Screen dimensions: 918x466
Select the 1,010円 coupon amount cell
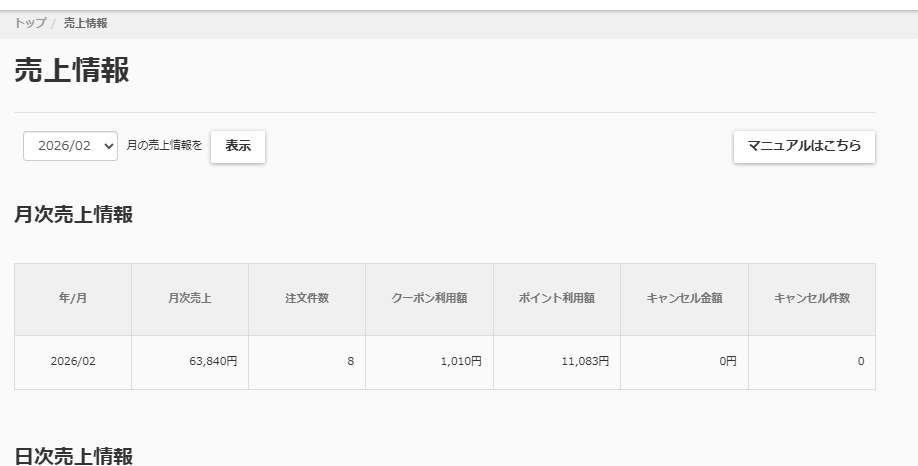coord(460,362)
